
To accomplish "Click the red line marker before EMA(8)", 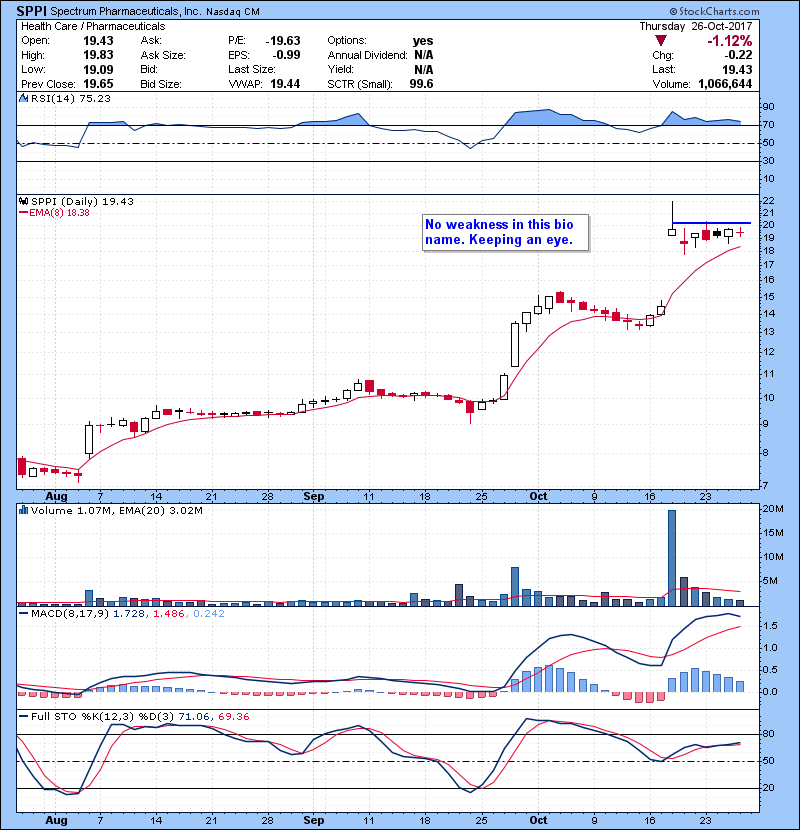I will point(23,213).
